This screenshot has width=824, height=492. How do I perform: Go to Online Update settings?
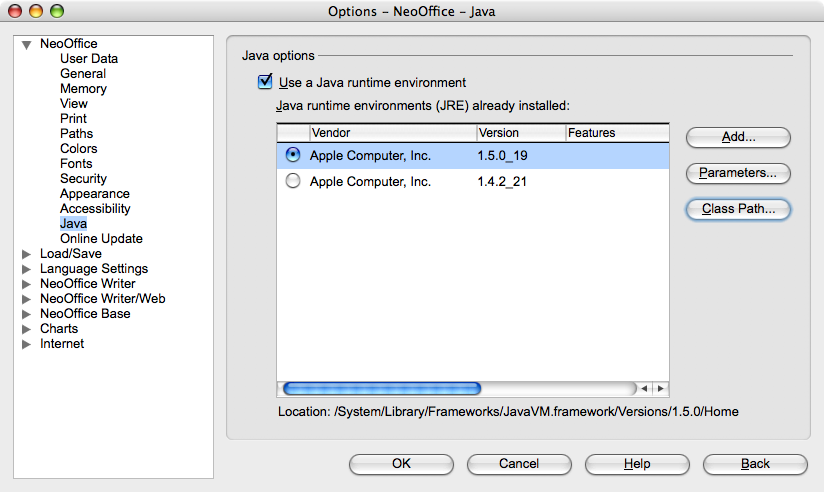101,239
